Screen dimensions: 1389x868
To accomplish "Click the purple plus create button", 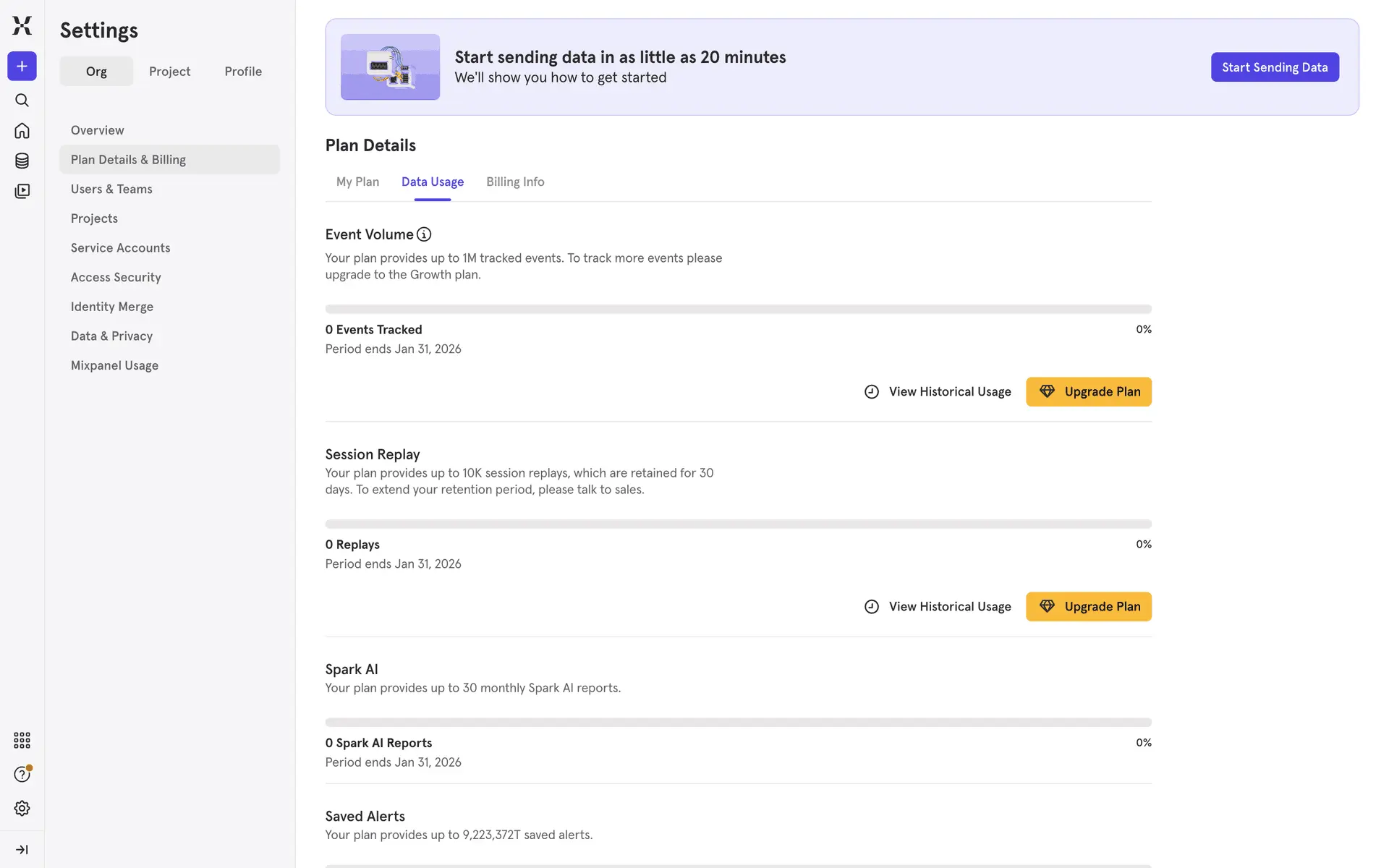I will (x=22, y=66).
